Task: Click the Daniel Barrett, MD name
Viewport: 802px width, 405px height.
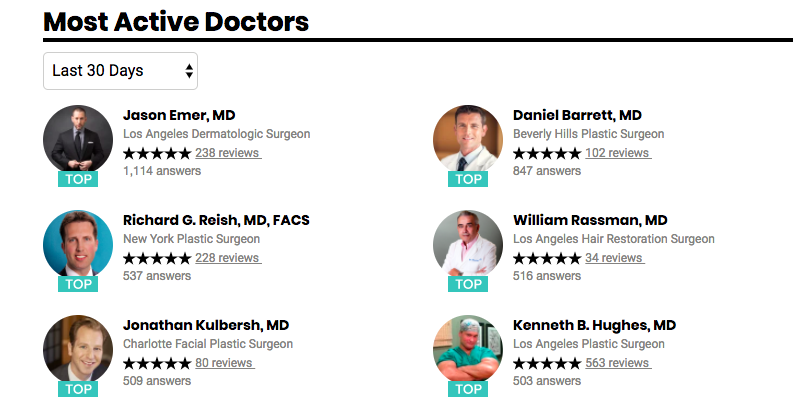Action: pyautogui.click(x=577, y=115)
